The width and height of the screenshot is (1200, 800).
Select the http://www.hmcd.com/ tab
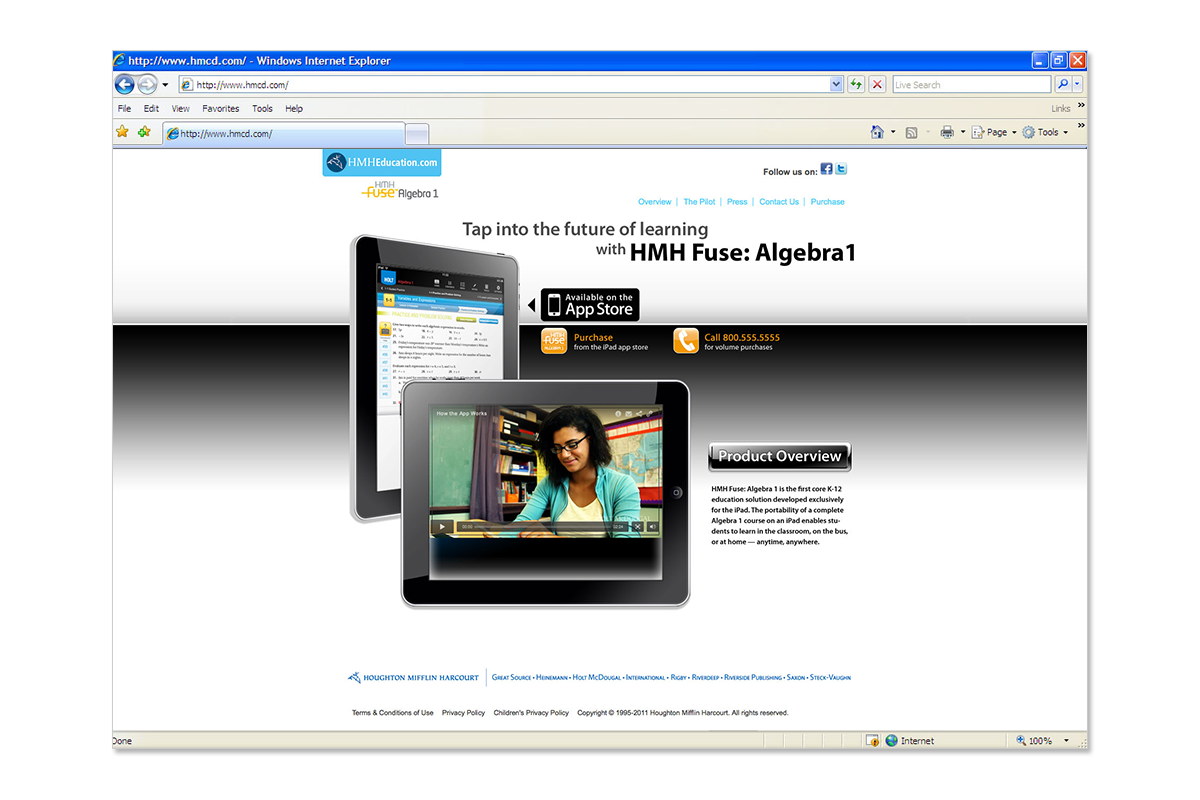(284, 133)
